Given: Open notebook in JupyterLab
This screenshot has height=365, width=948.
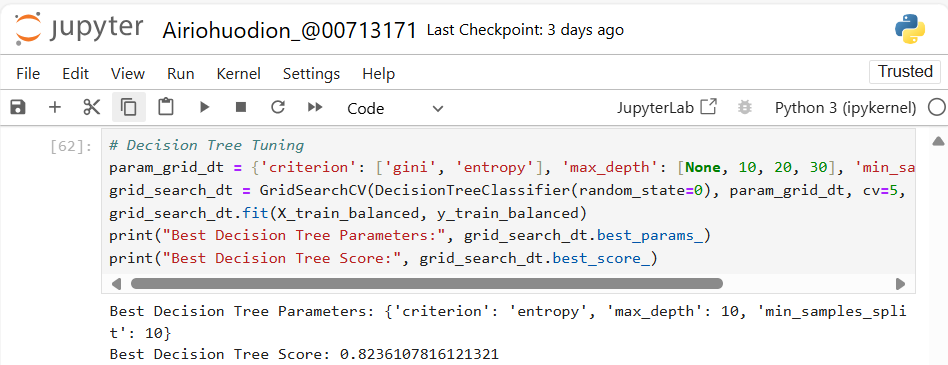Looking at the screenshot, I should [x=666, y=108].
